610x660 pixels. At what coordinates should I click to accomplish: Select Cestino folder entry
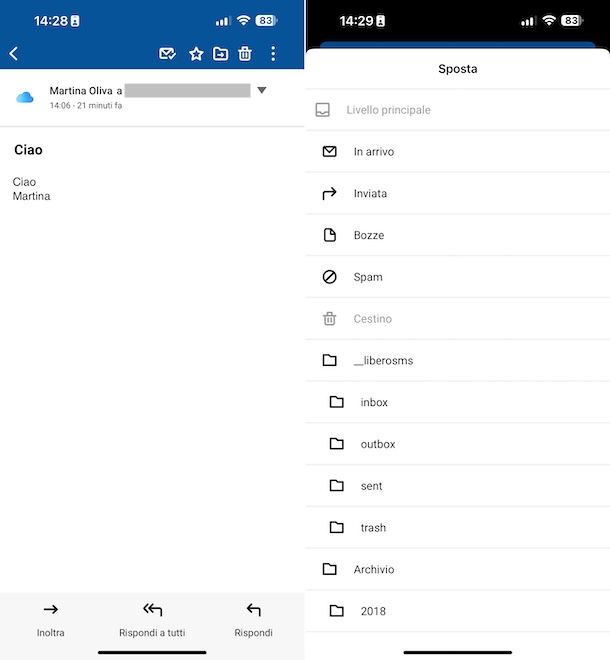458,319
